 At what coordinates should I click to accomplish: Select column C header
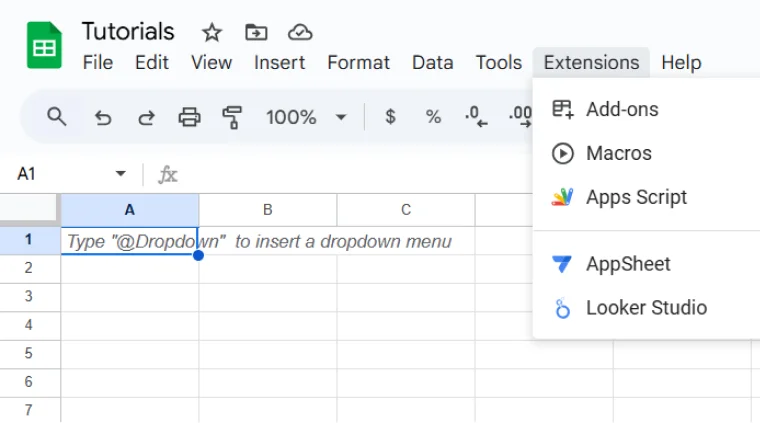[x=406, y=210]
